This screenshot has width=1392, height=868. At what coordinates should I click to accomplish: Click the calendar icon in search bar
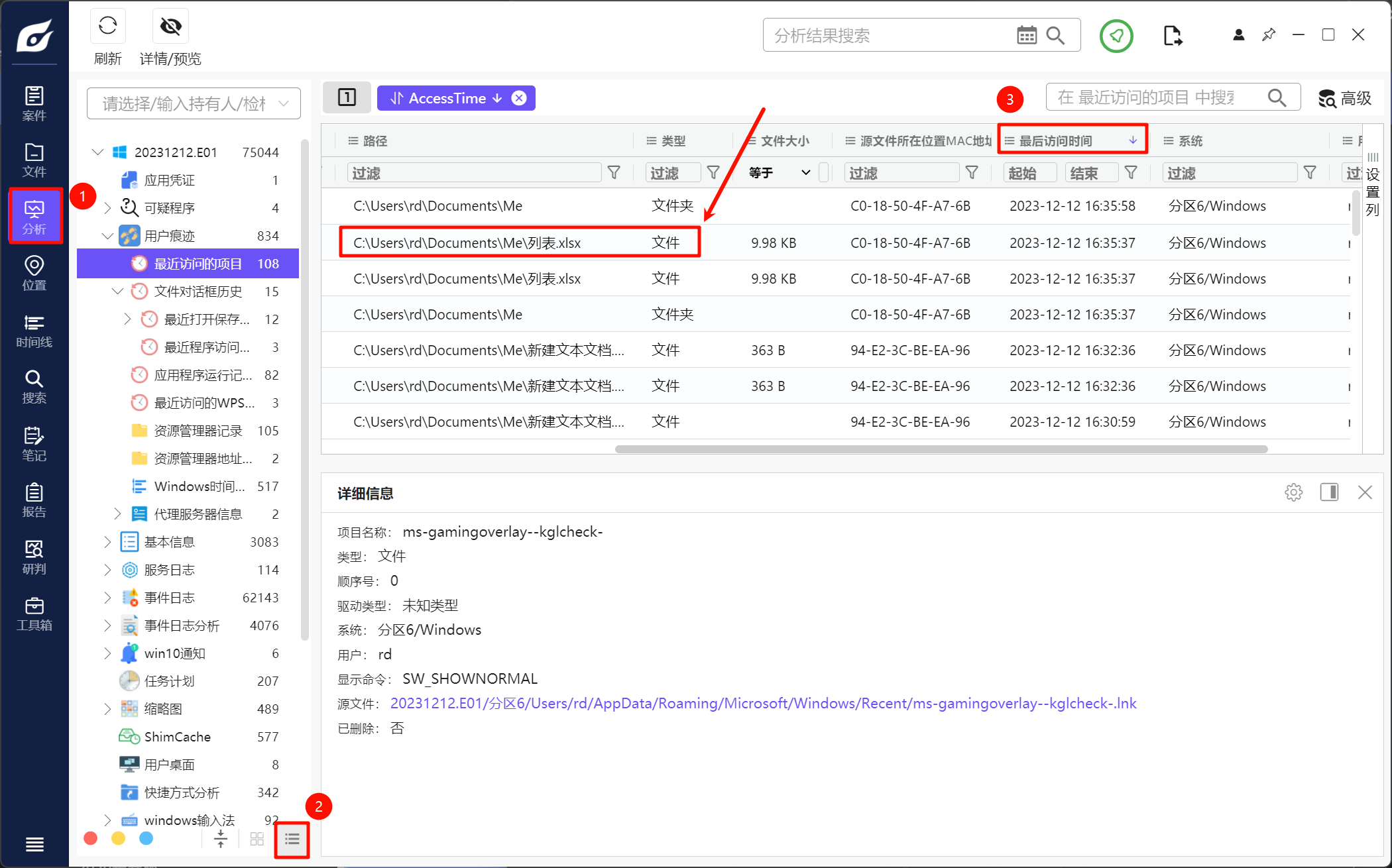pos(1026,35)
